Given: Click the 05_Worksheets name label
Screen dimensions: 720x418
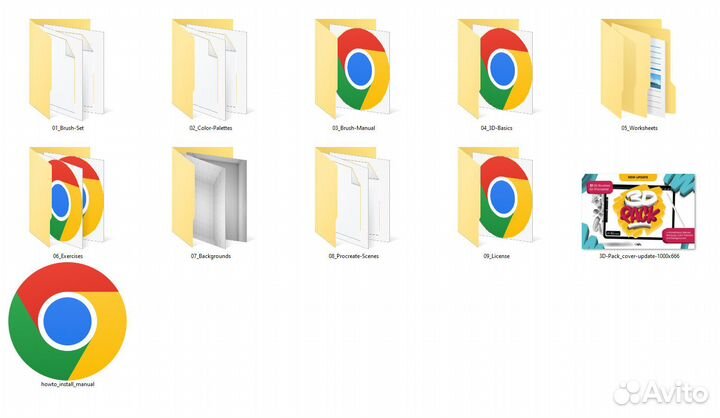Looking at the screenshot, I should click(x=640, y=128).
